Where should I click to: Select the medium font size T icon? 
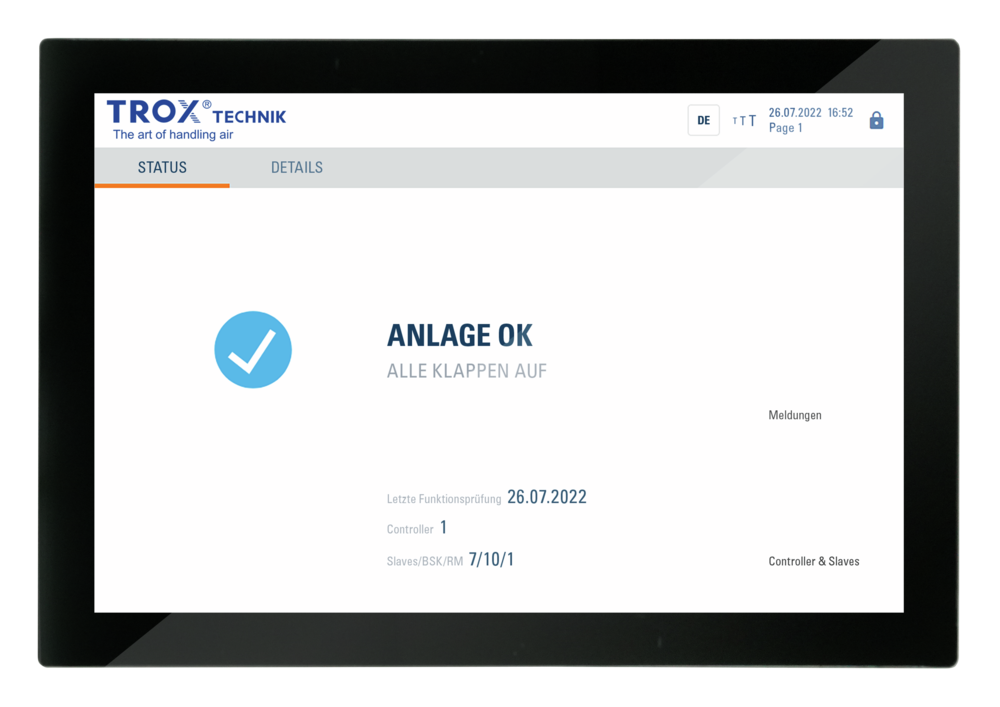[743, 120]
